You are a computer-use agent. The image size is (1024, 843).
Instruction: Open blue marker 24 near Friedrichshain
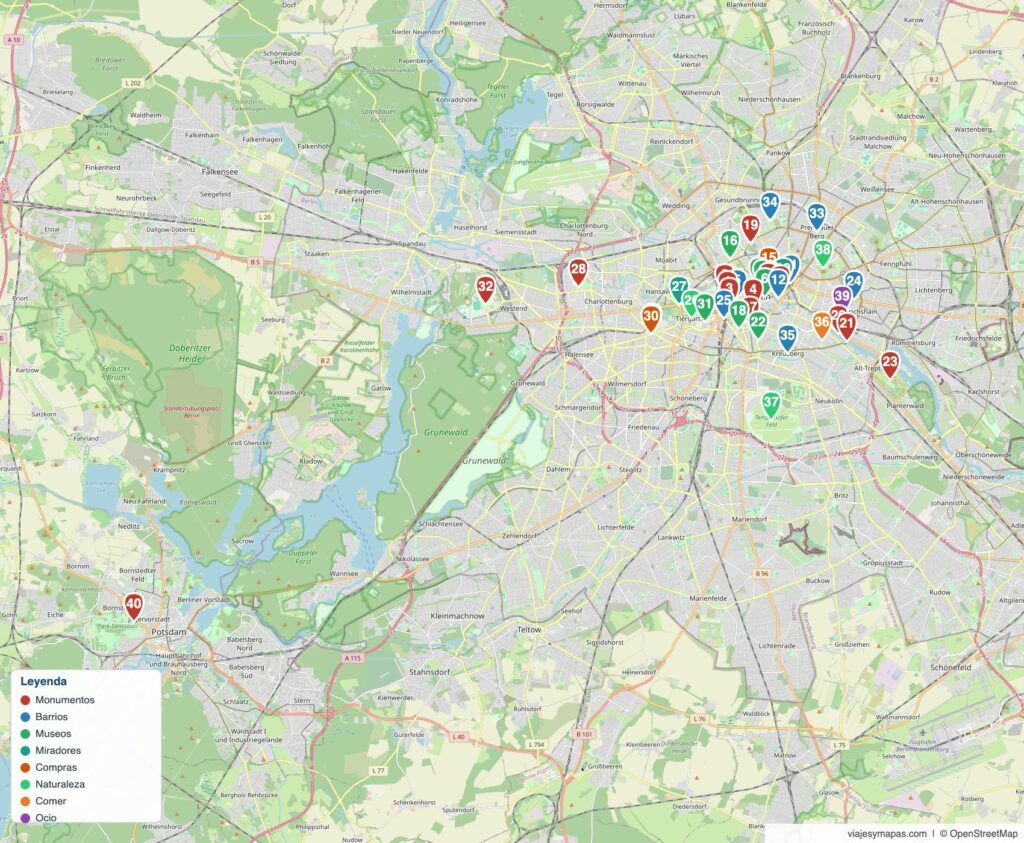pyautogui.click(x=854, y=283)
